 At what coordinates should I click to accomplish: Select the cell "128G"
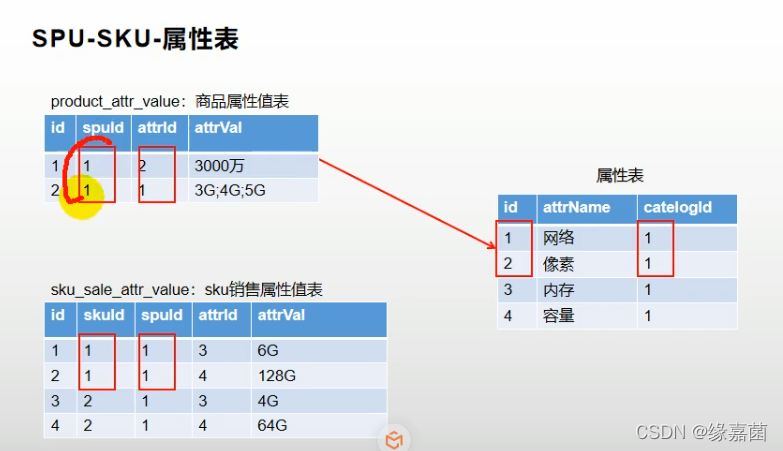click(x=277, y=376)
